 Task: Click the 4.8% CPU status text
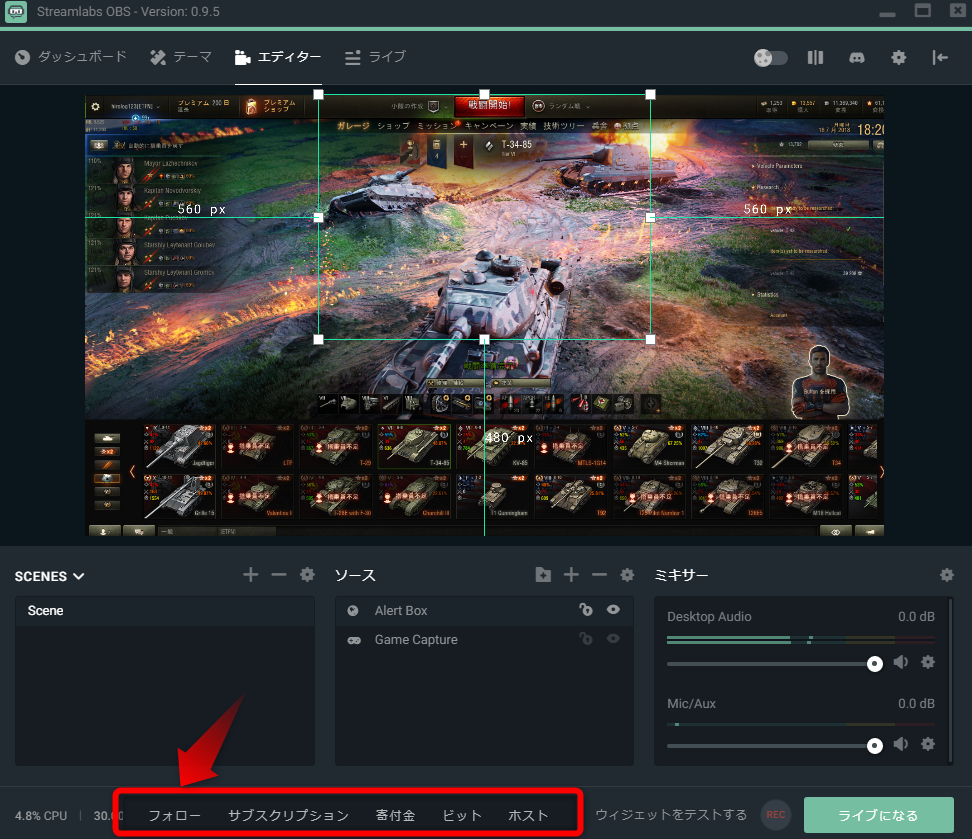41,816
